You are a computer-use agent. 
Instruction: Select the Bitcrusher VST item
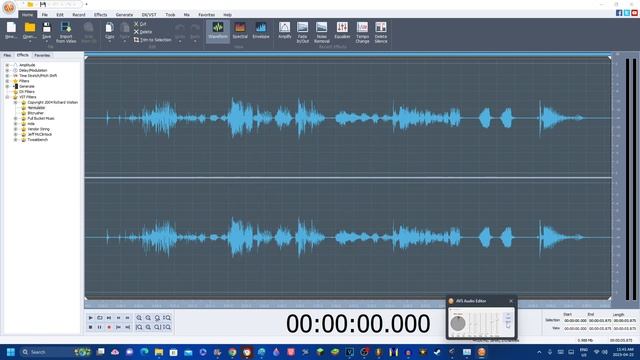pyautogui.click(x=36, y=113)
